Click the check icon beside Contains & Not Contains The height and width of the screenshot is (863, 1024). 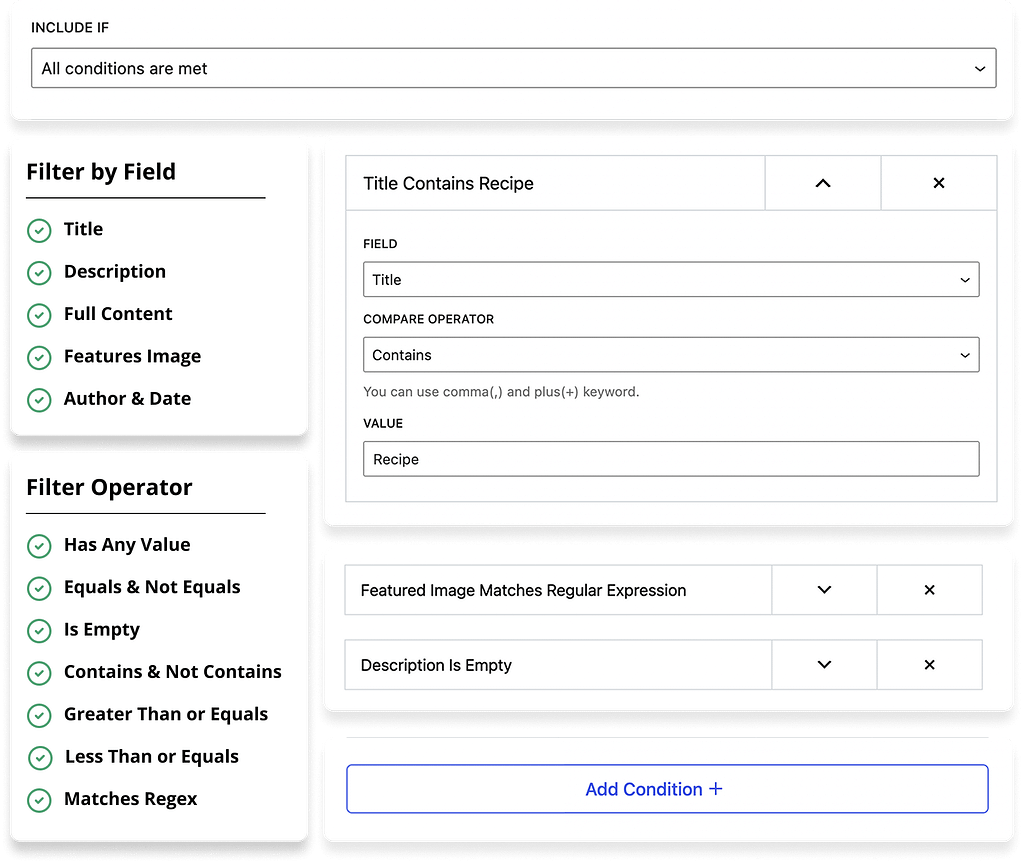tap(39, 673)
